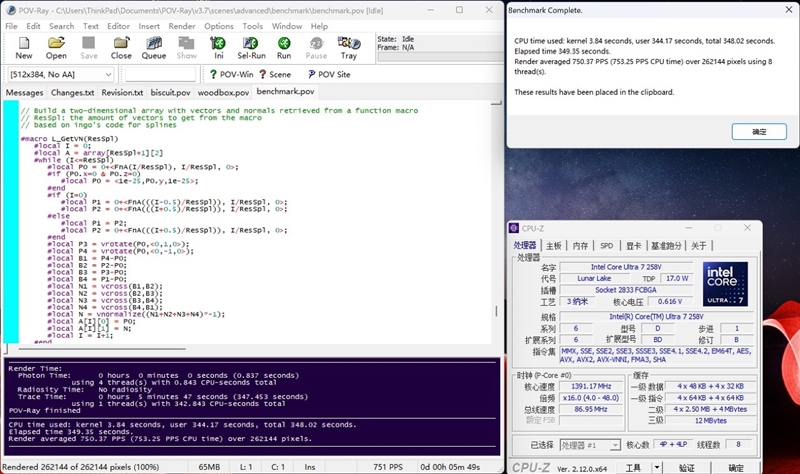Switch to the Messages tab

(x=24, y=92)
